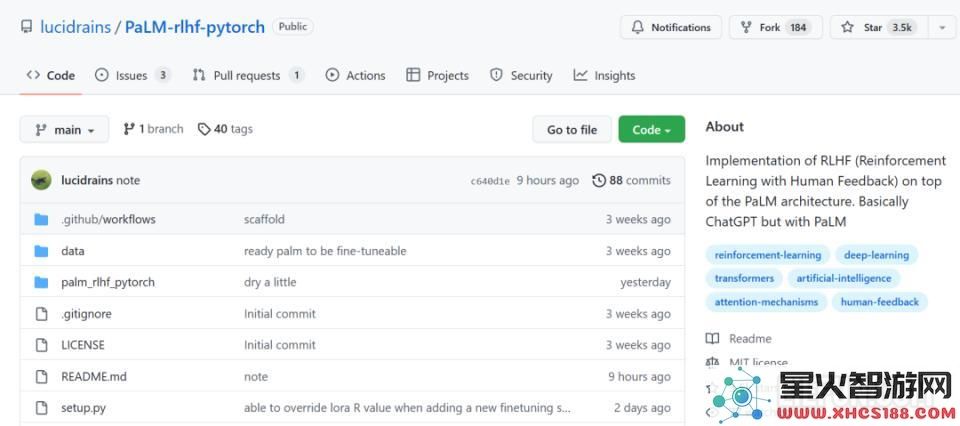Image resolution: width=960 pixels, height=426 pixels.
Task: Select the artificial-intelligence topic tag
Action: pyautogui.click(x=844, y=278)
